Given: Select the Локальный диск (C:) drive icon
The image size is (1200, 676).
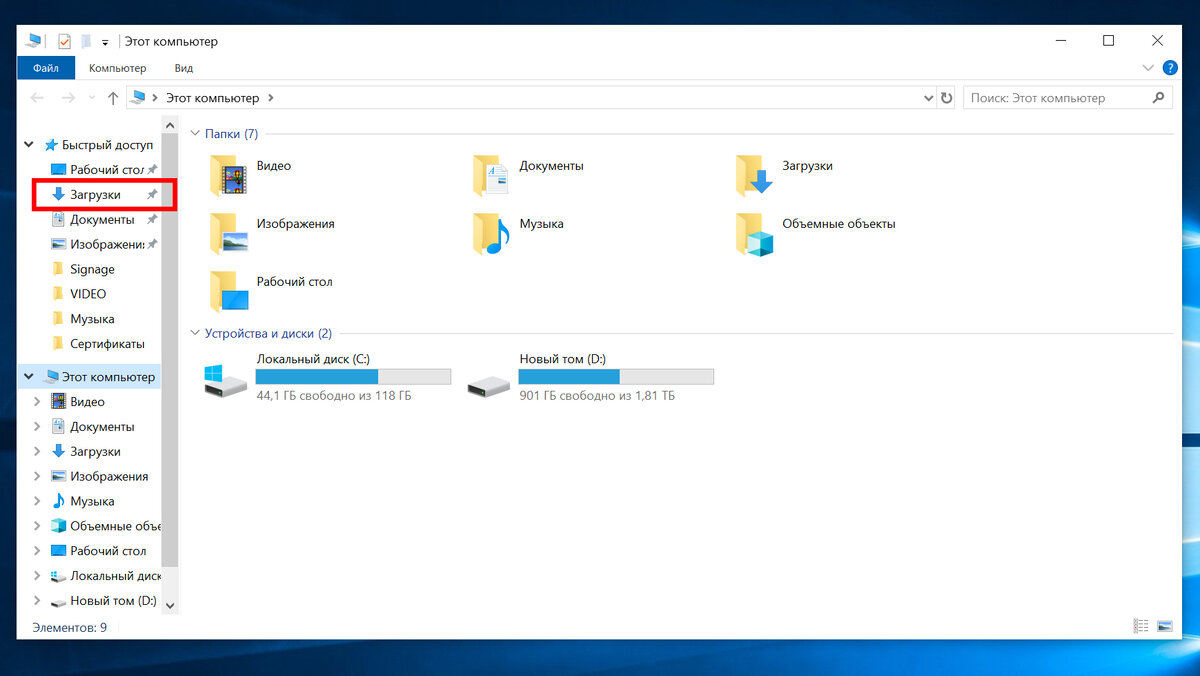Looking at the screenshot, I should [224, 381].
